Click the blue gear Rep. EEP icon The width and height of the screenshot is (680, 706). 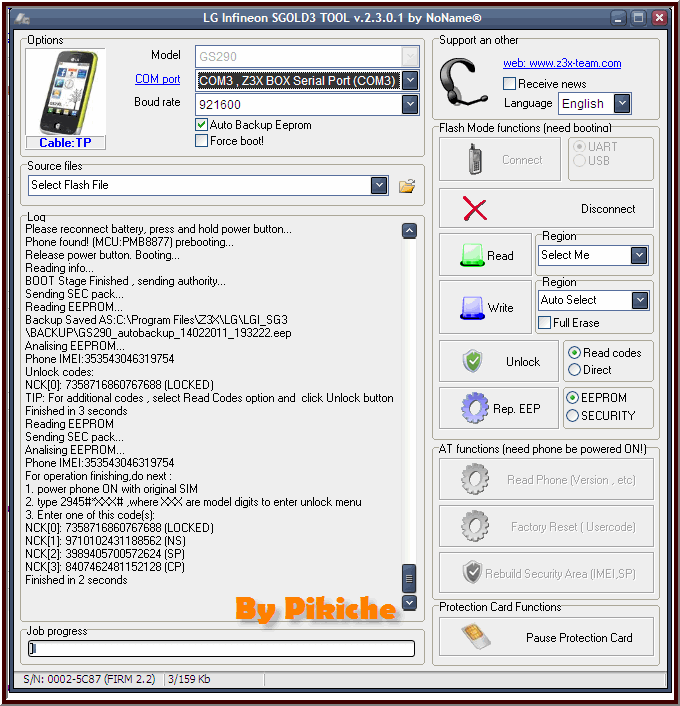tap(475, 408)
